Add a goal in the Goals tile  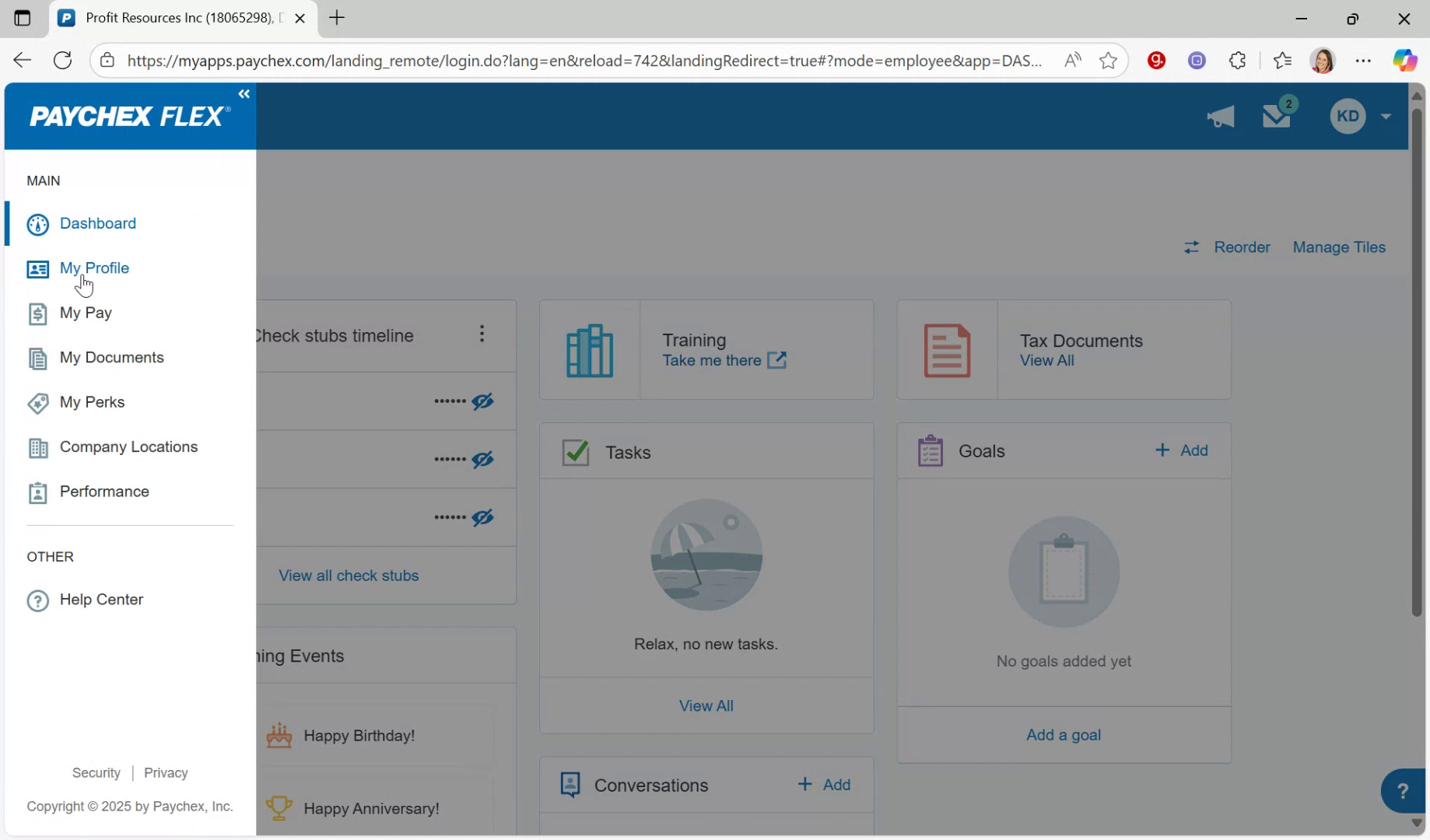coord(1063,734)
